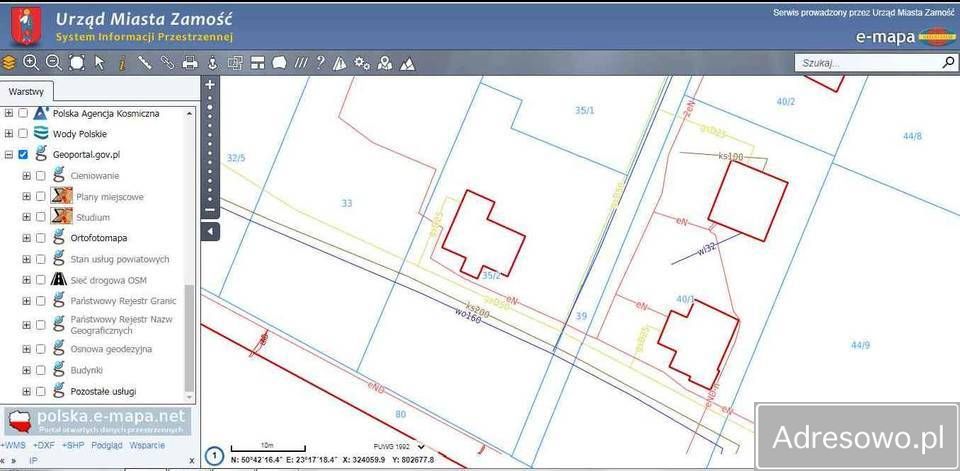The height and width of the screenshot is (471, 960).
Task: Click the +SHP link
Action: tap(73, 445)
